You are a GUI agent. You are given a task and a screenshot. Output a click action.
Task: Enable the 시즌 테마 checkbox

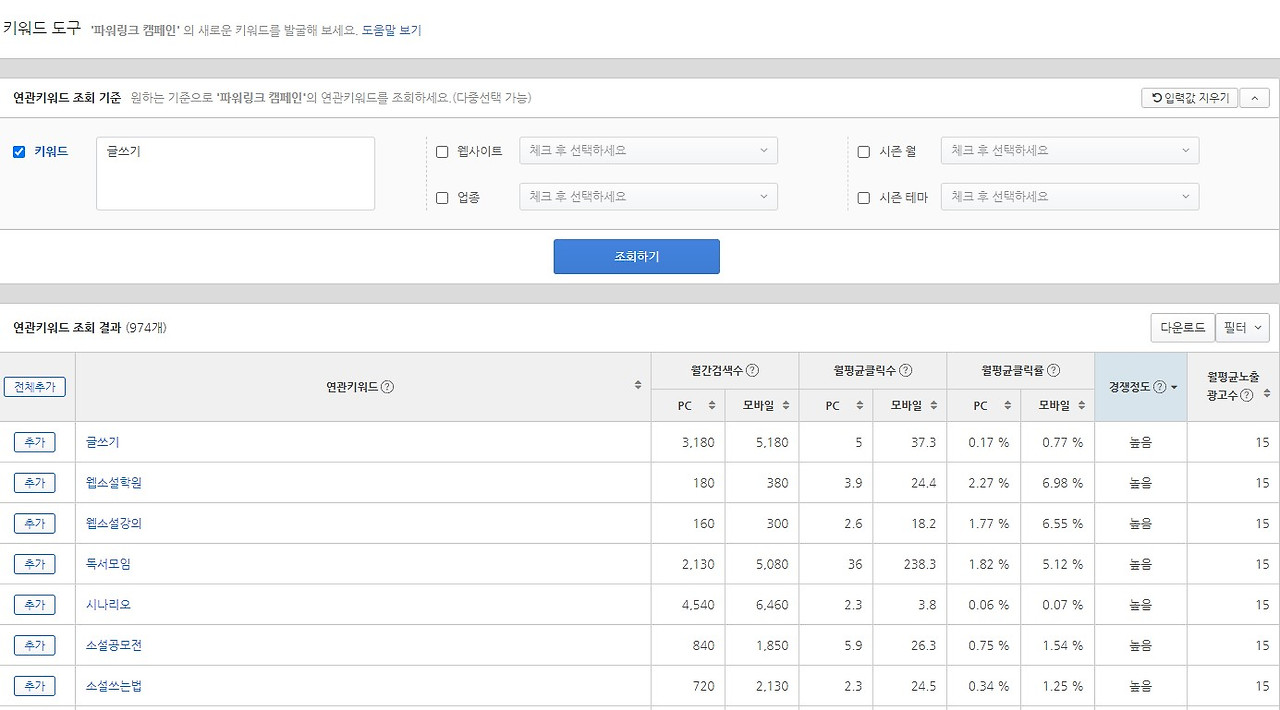click(x=864, y=198)
